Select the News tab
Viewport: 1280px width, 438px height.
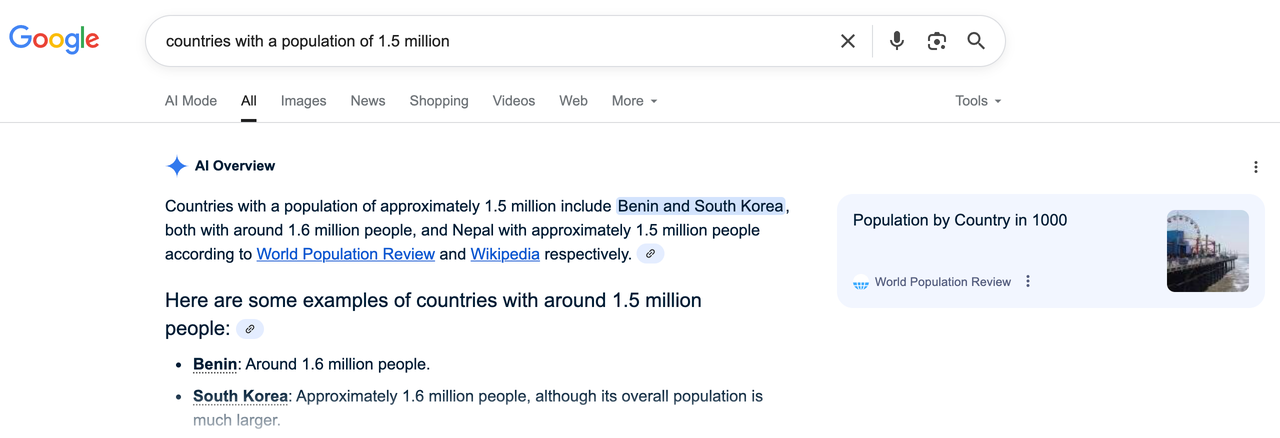tap(367, 101)
